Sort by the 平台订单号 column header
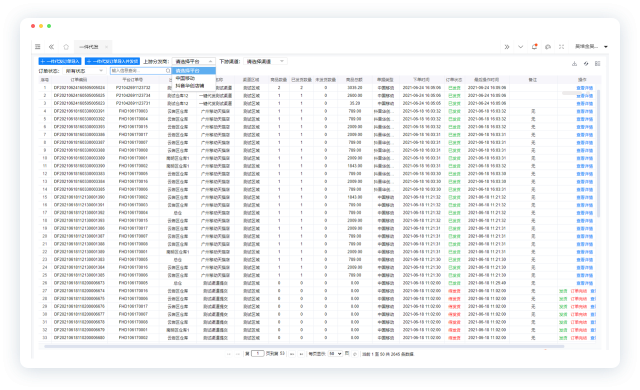Screen dimensions: 640x390 133,80
